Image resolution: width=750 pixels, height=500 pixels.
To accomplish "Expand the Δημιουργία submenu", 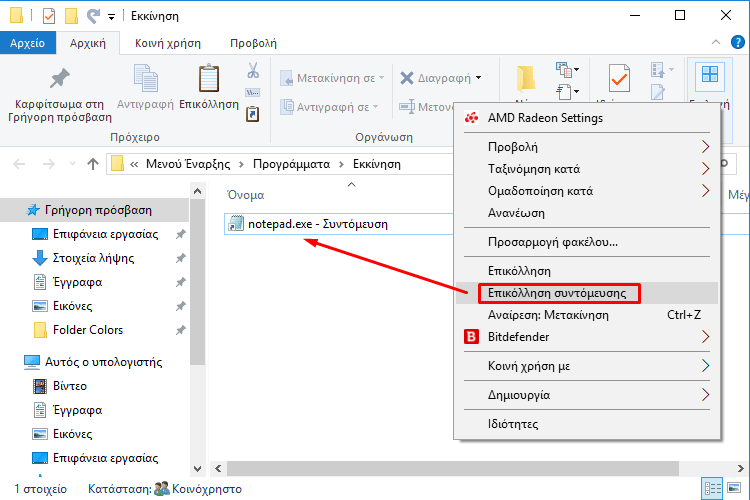I will pyautogui.click(x=587, y=395).
